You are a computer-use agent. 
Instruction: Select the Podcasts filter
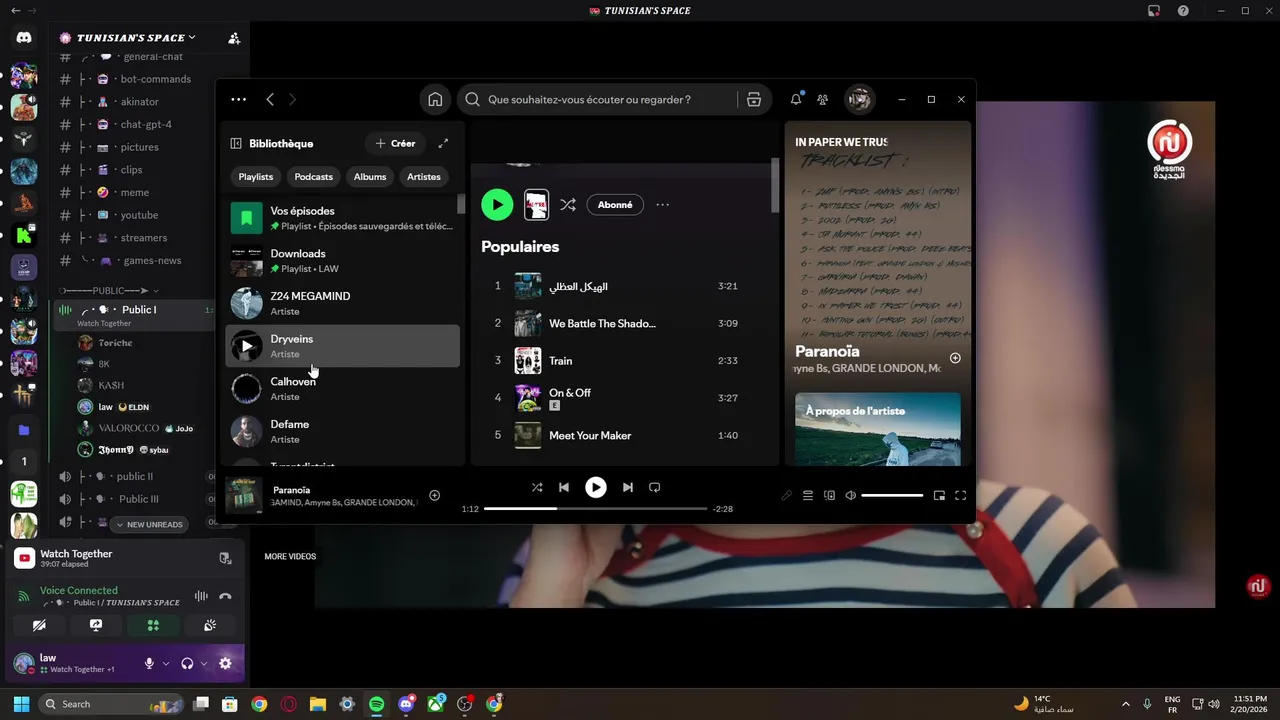314,177
